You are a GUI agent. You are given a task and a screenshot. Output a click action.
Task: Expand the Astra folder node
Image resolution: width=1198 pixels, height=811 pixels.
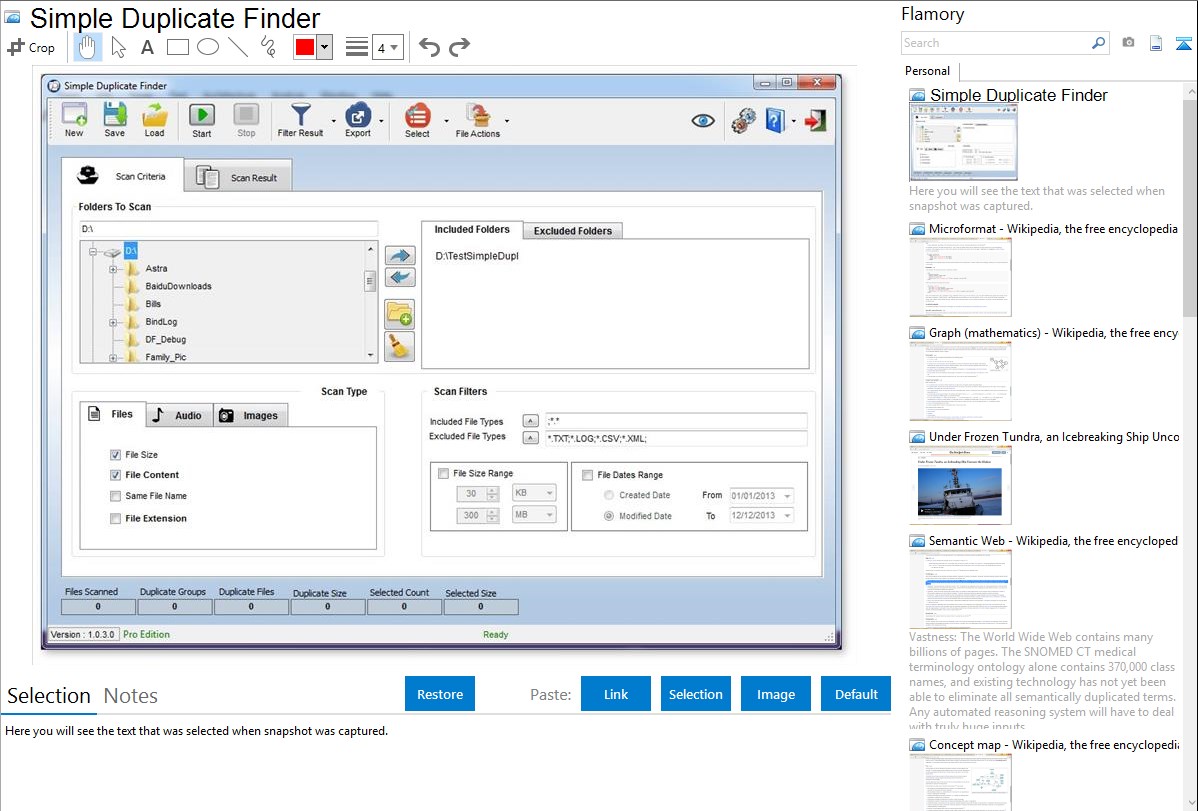113,269
